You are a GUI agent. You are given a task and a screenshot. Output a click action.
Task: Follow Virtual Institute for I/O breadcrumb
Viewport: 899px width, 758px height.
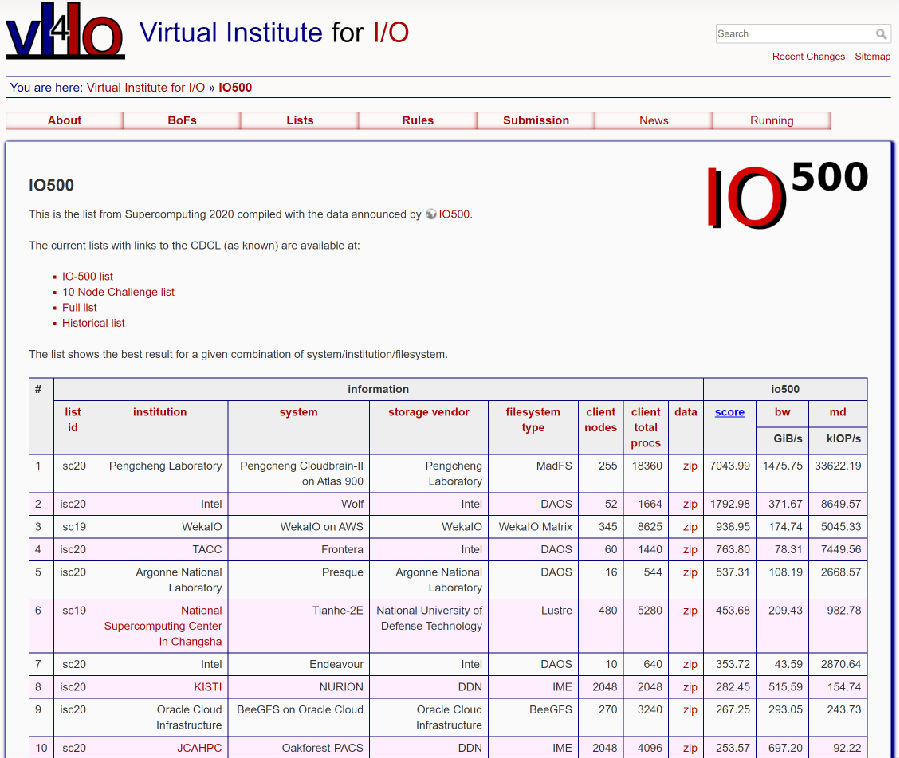pyautogui.click(x=146, y=88)
